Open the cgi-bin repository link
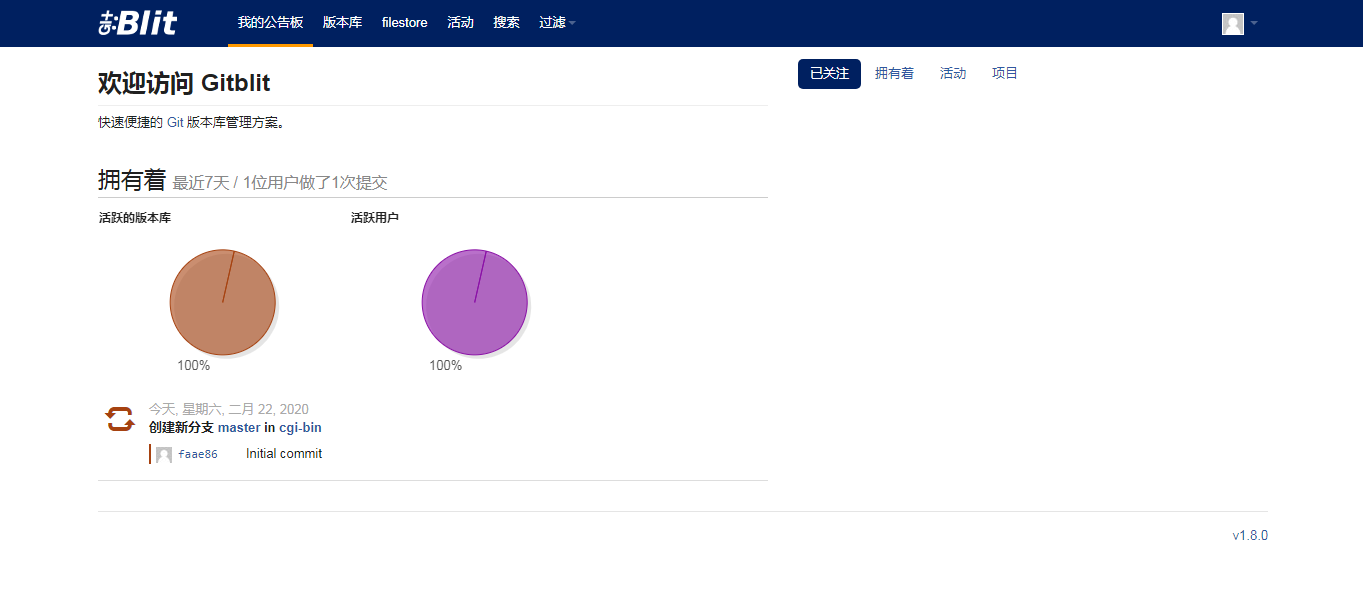This screenshot has height=615, width=1363. (300, 427)
